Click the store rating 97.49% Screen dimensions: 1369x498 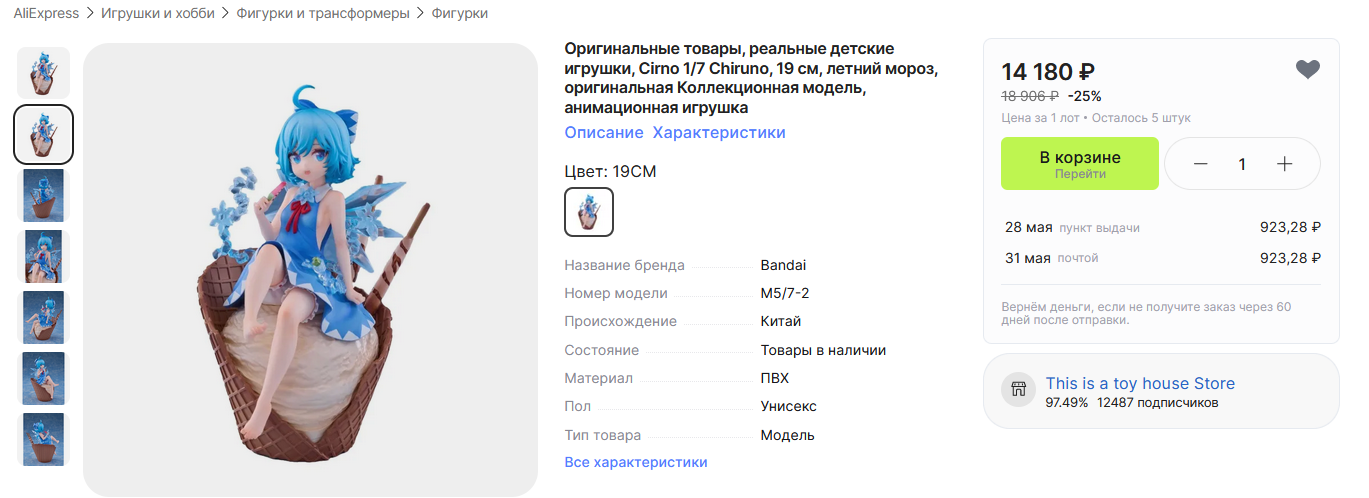tap(1067, 403)
